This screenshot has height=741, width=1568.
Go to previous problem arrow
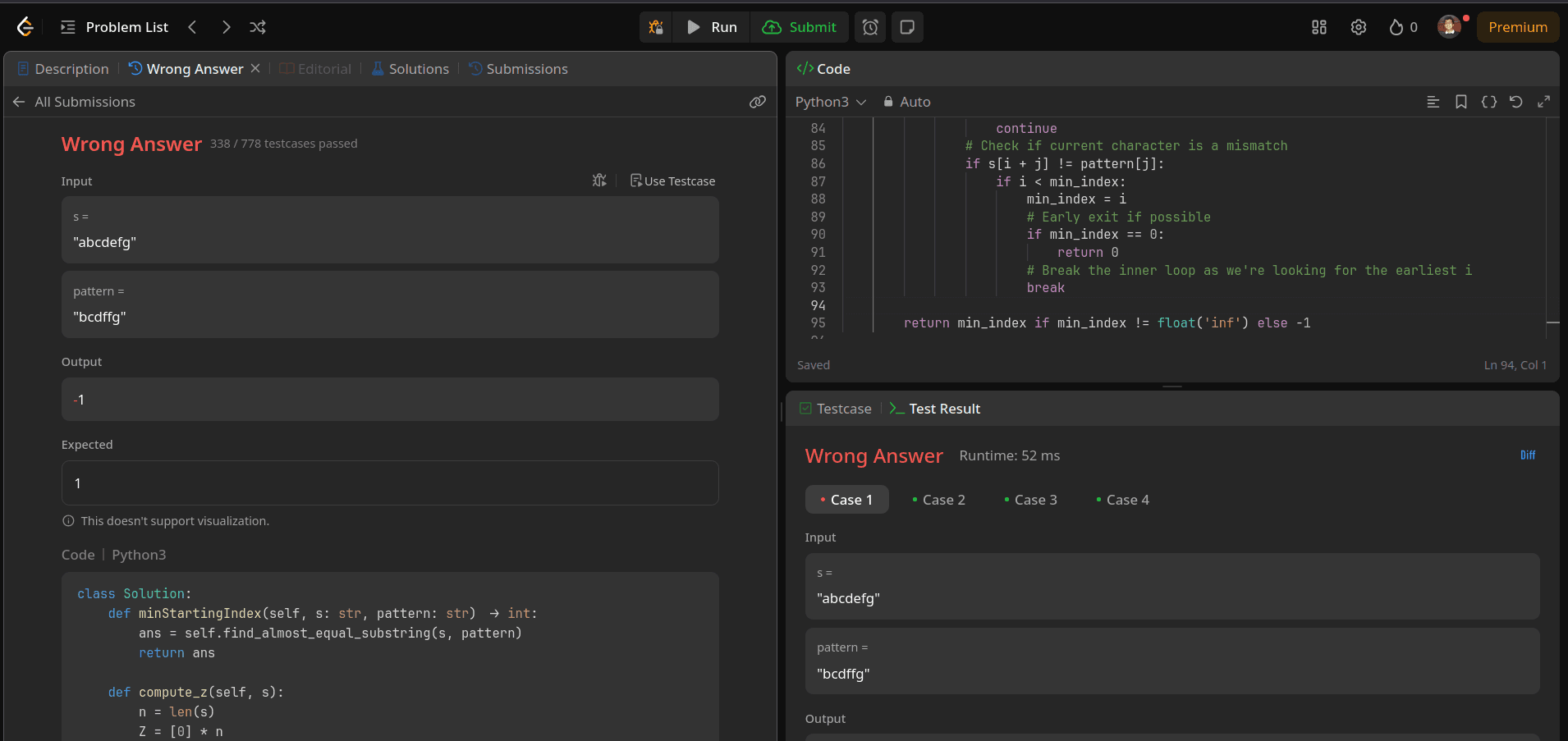tap(192, 27)
